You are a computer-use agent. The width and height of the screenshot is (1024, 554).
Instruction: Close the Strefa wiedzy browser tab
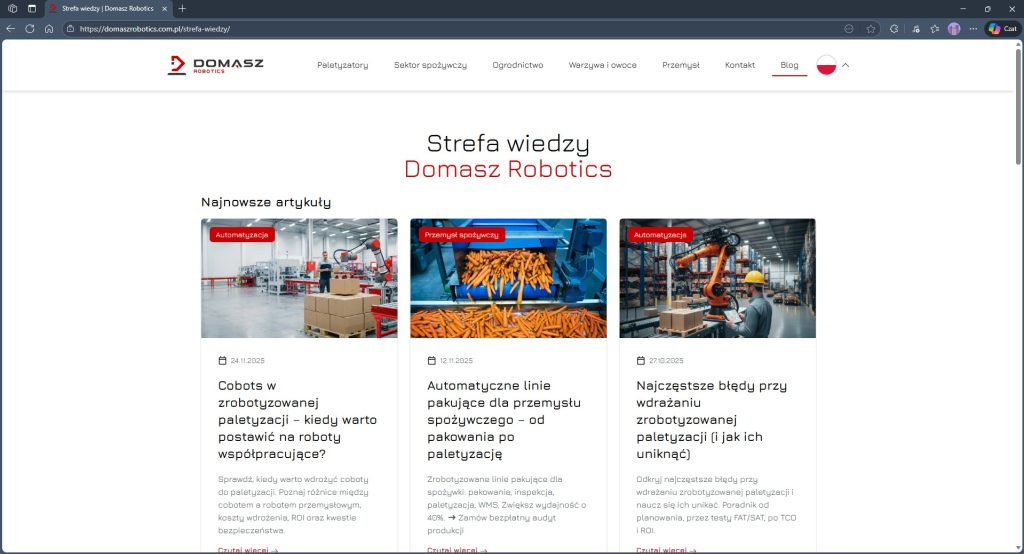pos(164,8)
